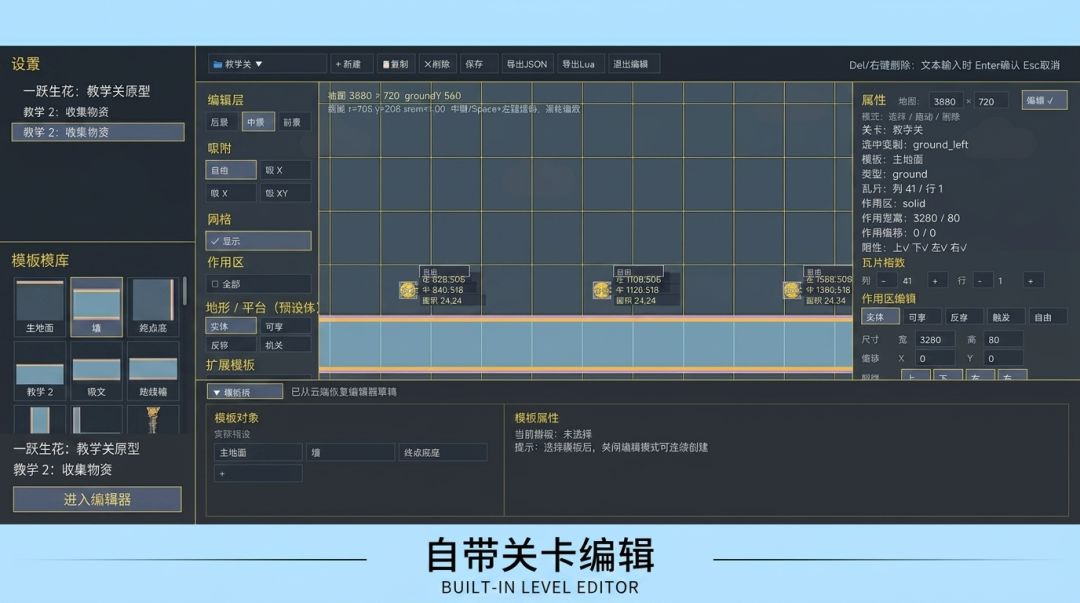
Task: Increase the 行 row count
Action: click(x=1031, y=280)
